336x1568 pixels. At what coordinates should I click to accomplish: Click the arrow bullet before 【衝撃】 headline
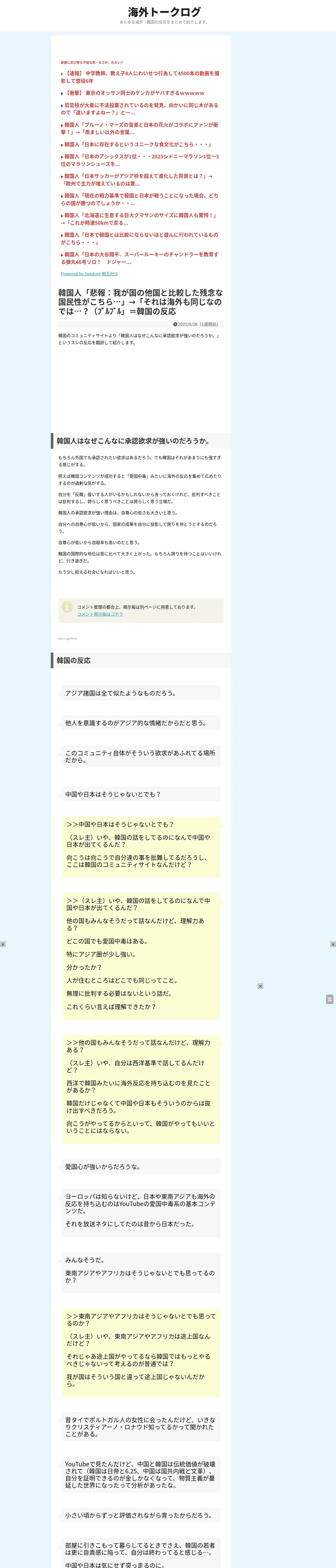tap(62, 94)
